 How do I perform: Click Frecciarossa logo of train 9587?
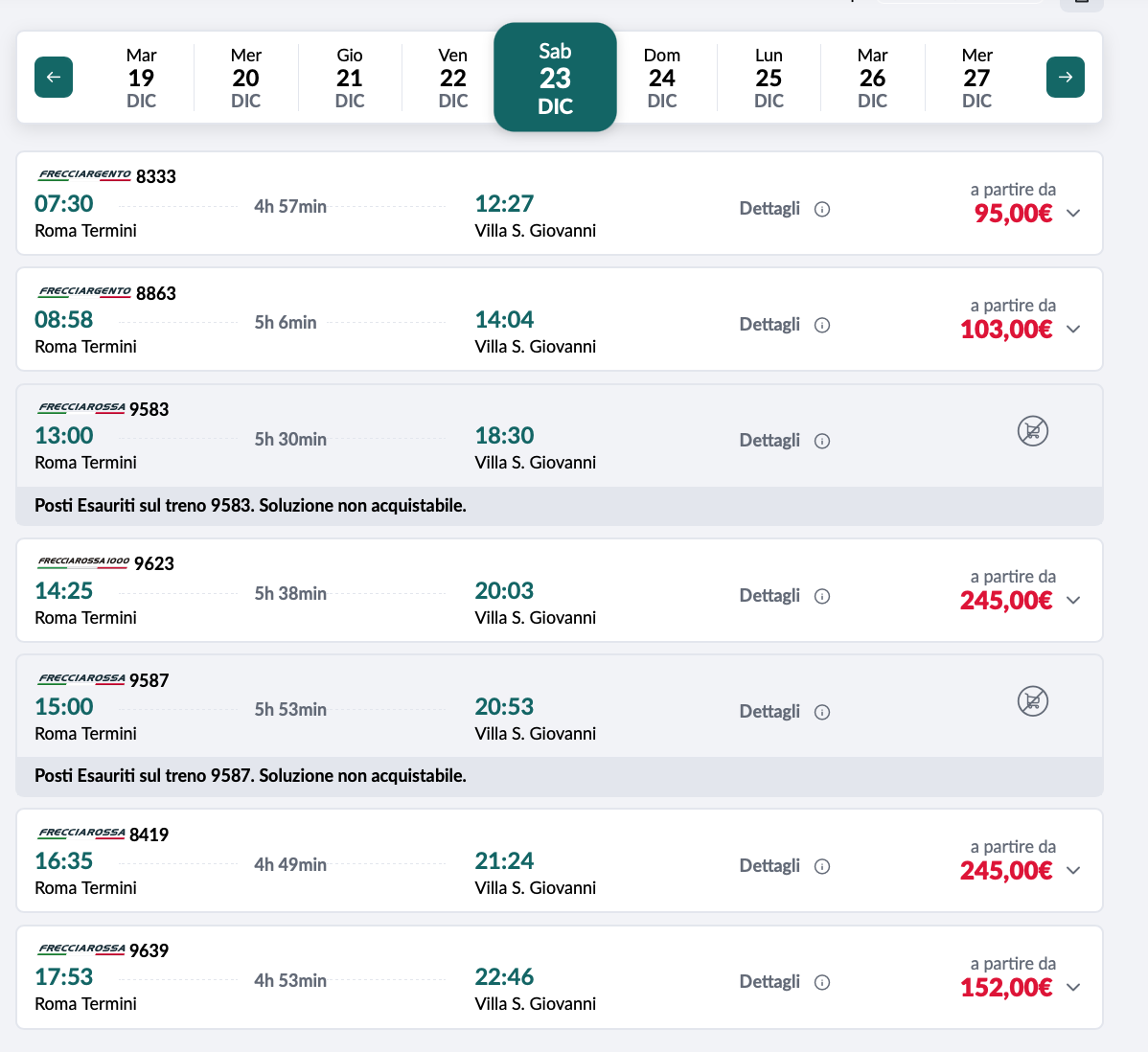pos(81,678)
